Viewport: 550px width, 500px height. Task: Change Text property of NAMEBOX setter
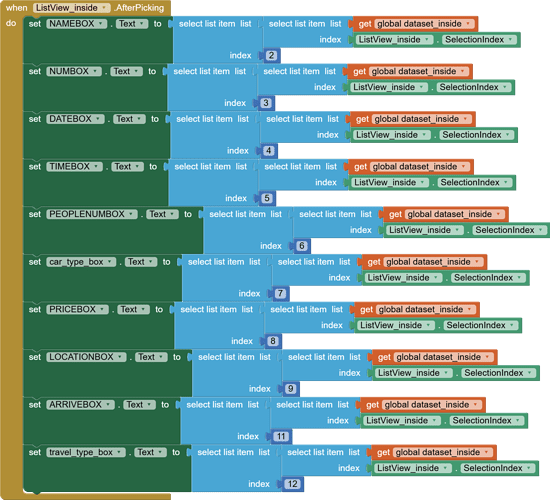(132, 24)
